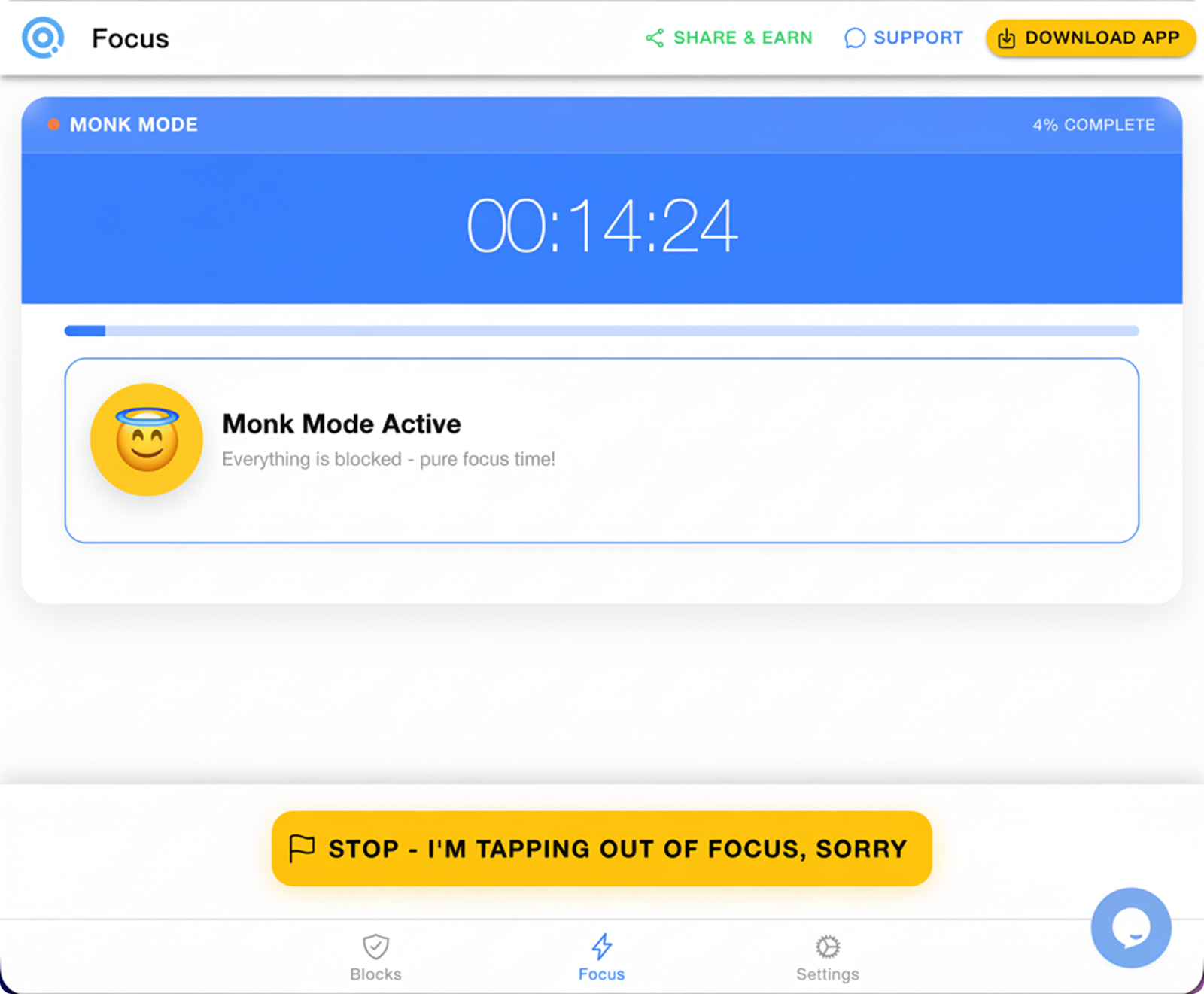Click the Download App button text
Viewport: 1204px width, 994px height.
(x=1102, y=38)
